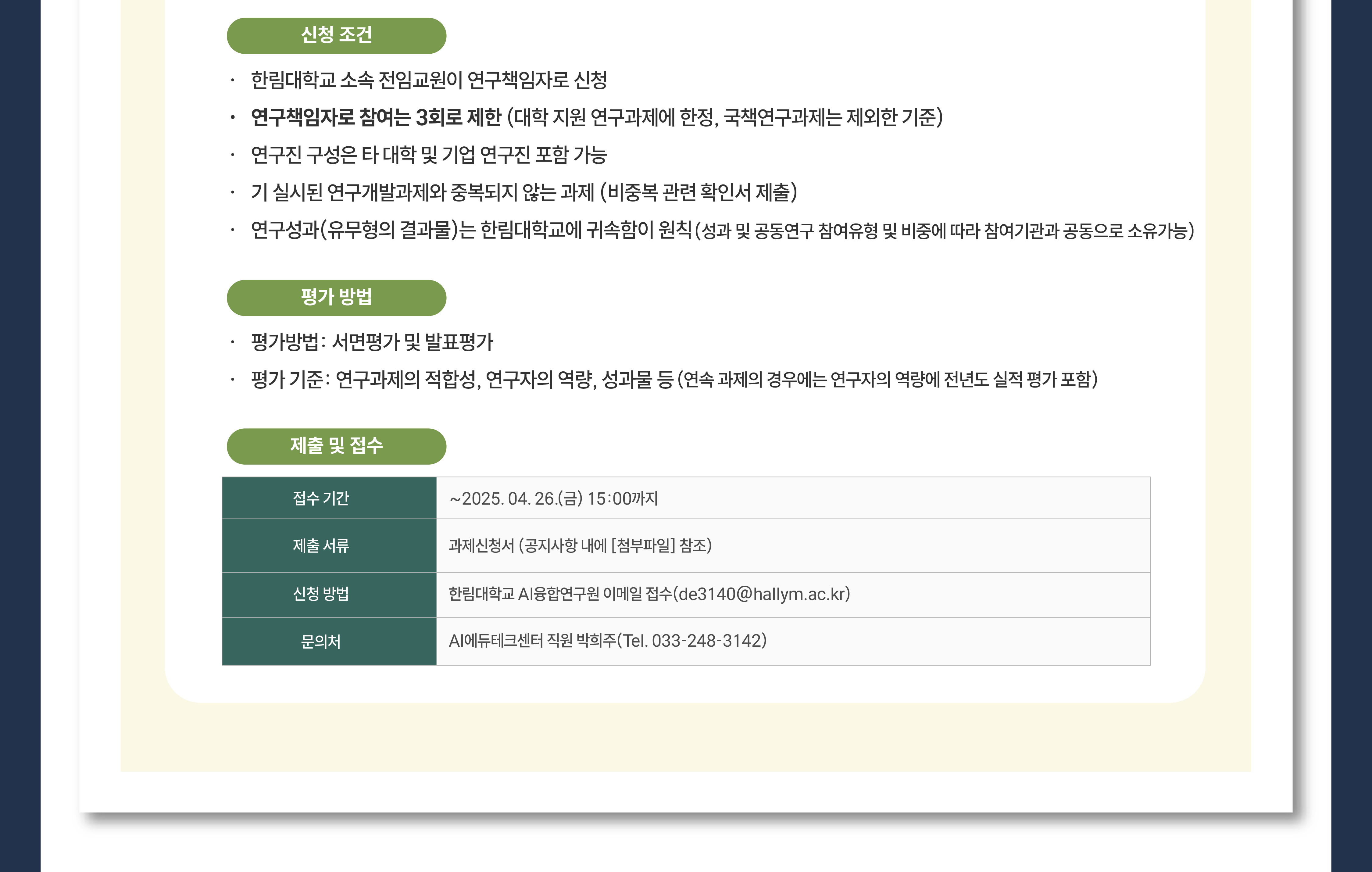This screenshot has height=872, width=1372.
Task: Click the 접수 기간 table header cell
Action: pyautogui.click(x=329, y=498)
